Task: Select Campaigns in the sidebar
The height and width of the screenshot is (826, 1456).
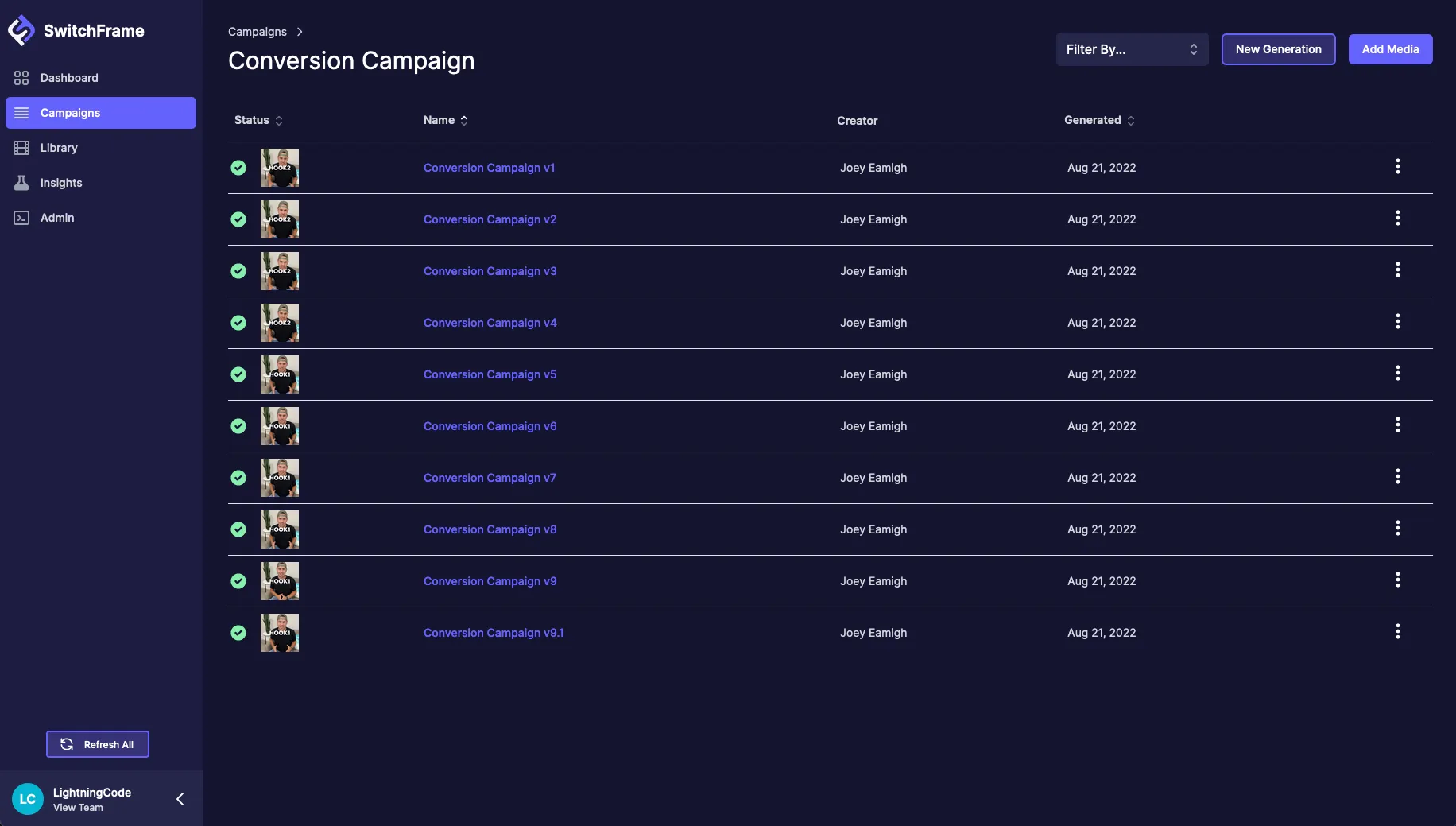Action: tap(101, 113)
